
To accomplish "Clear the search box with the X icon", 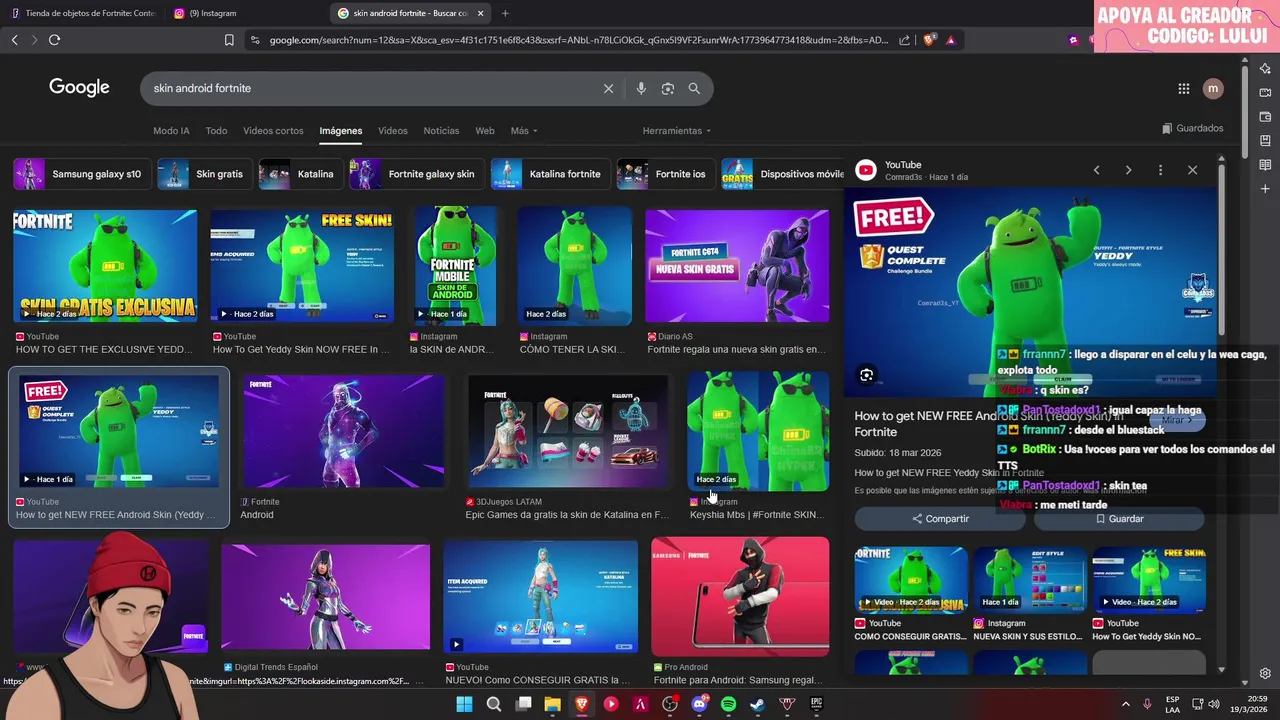I will 608,88.
